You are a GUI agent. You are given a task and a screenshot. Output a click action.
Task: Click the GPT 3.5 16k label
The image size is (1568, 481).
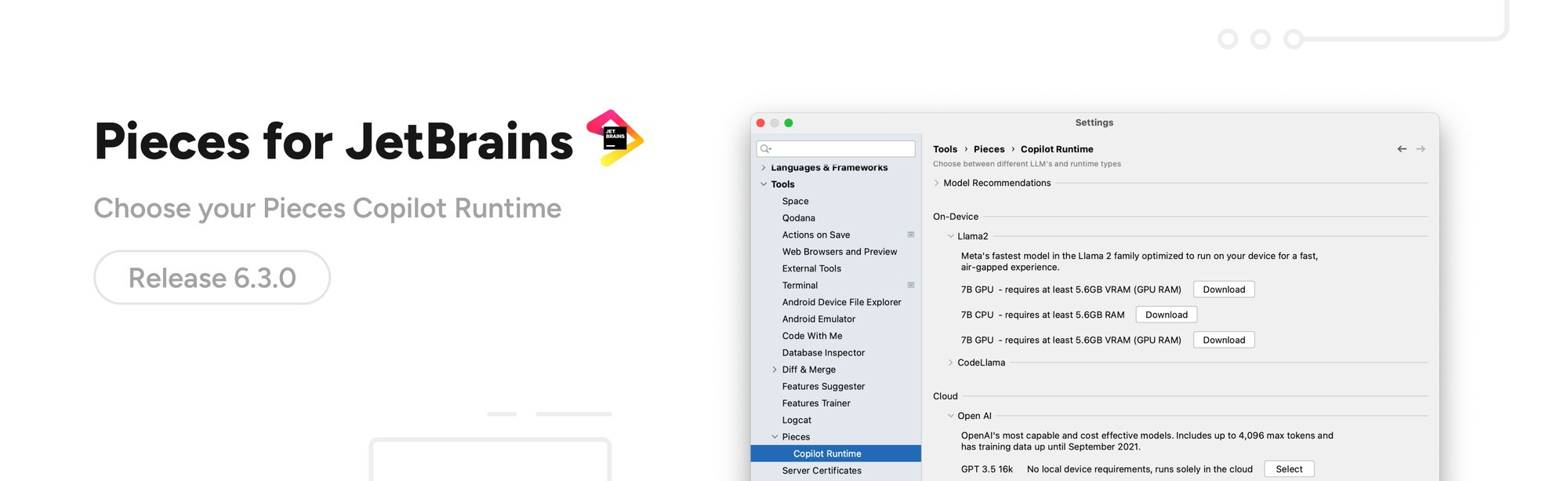(987, 469)
